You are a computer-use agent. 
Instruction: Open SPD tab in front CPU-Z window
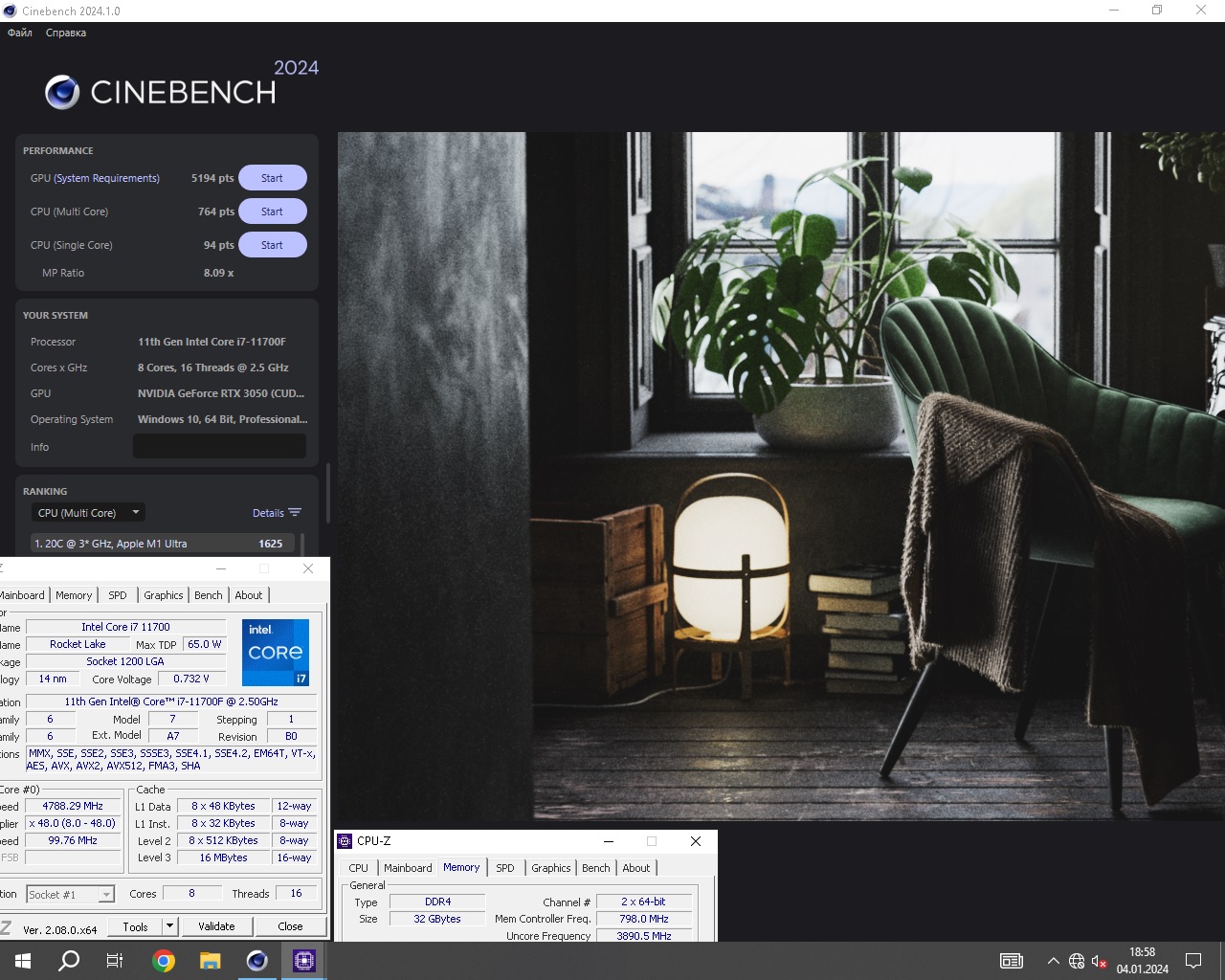[x=505, y=868]
